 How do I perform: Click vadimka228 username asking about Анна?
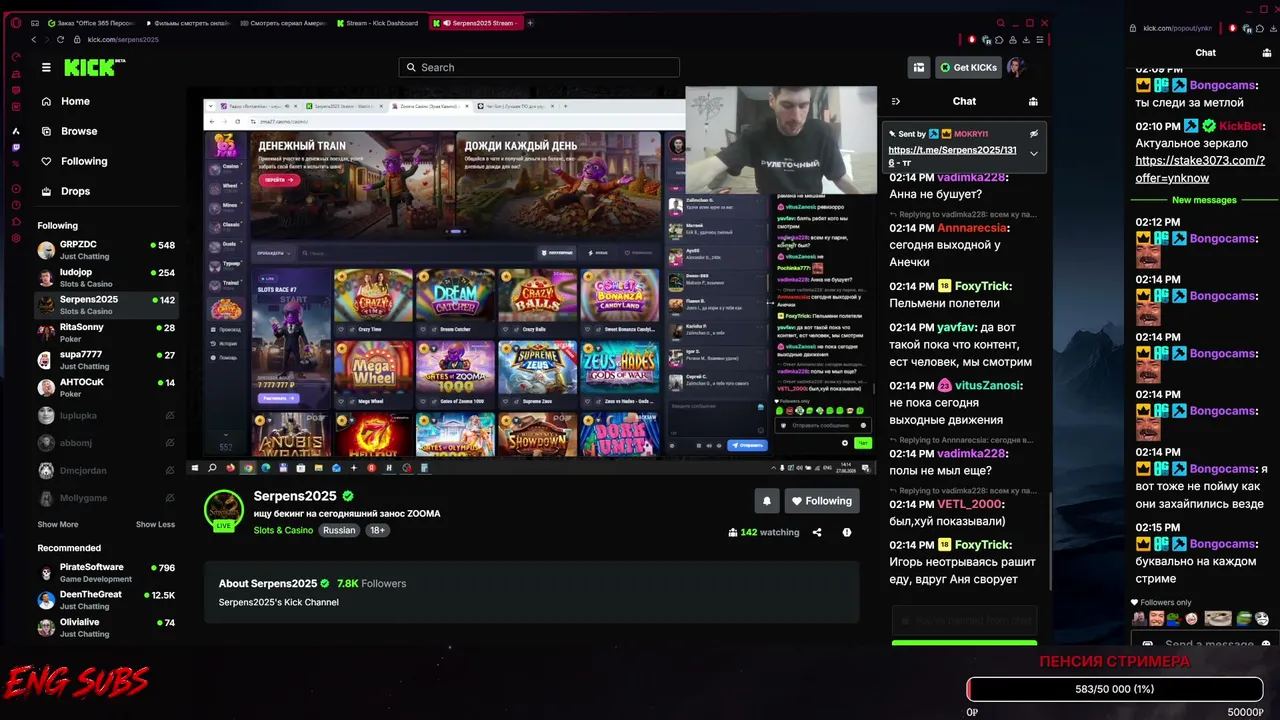[x=971, y=177]
